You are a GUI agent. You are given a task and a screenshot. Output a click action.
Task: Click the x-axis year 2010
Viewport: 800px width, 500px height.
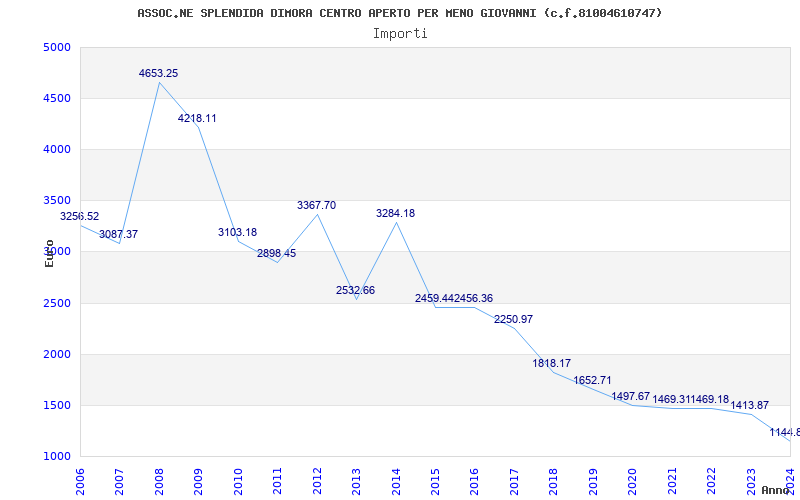[238, 482]
